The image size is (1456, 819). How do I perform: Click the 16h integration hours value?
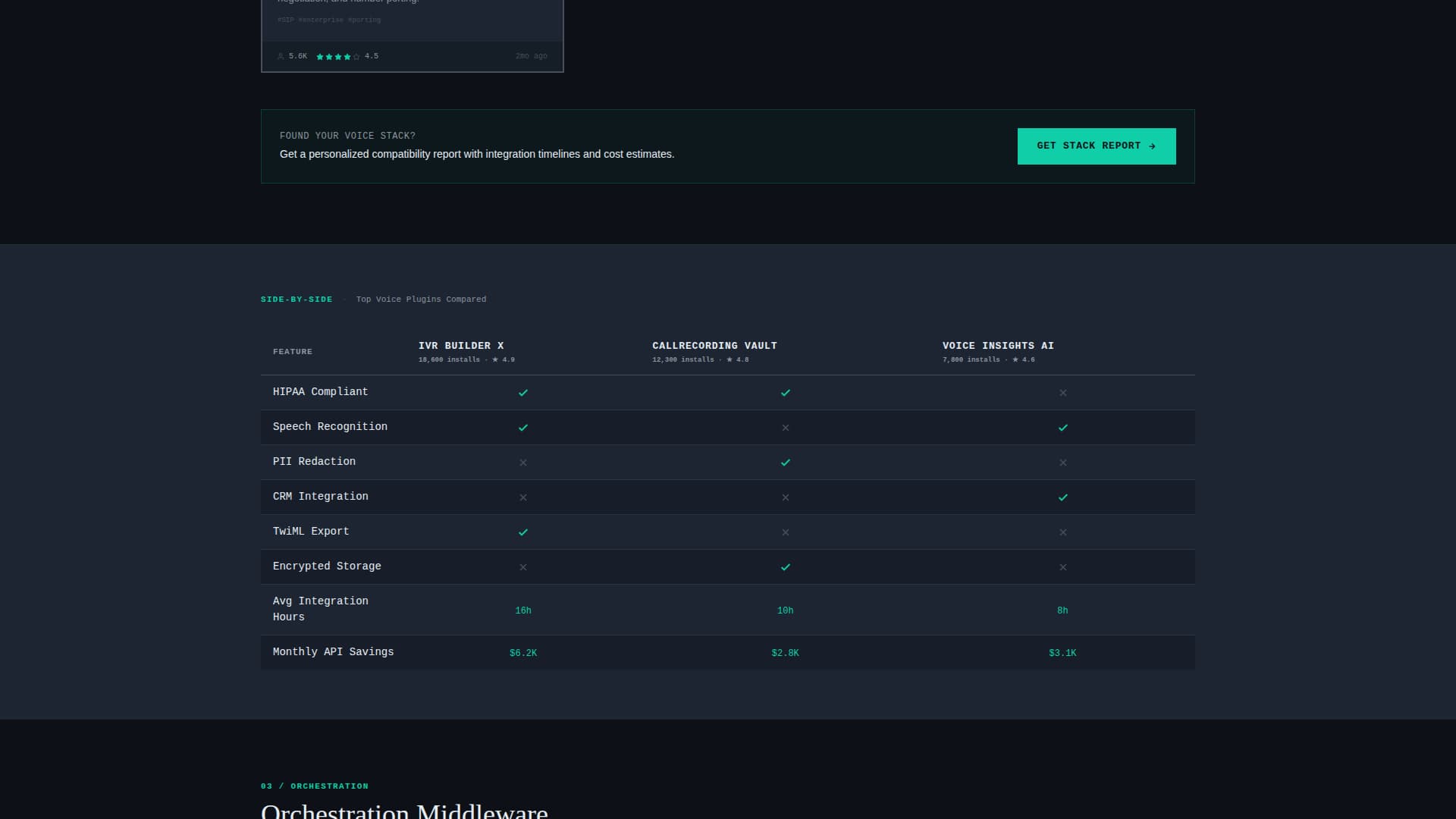[x=523, y=610]
